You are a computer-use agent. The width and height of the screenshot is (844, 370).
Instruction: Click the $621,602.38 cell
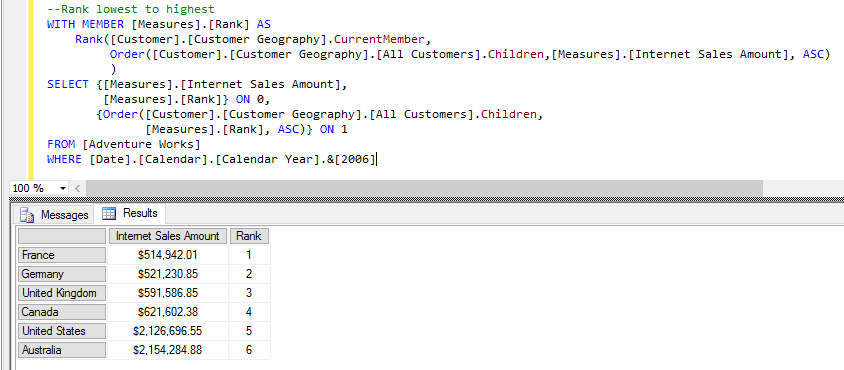click(168, 312)
